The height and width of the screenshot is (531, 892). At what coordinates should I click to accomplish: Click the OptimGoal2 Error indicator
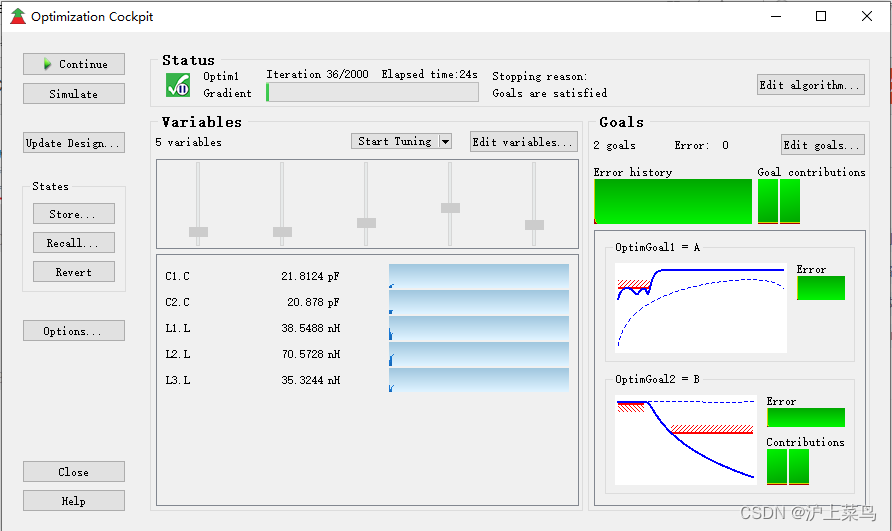tap(806, 417)
